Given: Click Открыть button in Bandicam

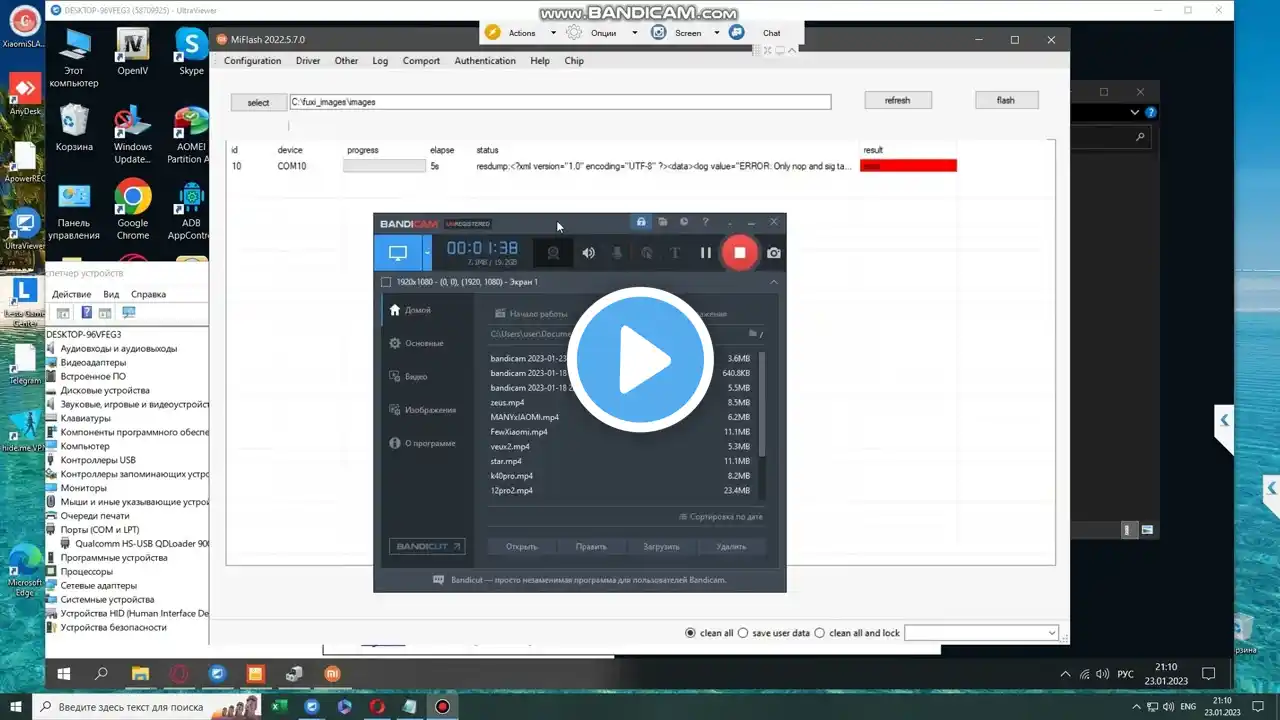Looking at the screenshot, I should point(522,547).
